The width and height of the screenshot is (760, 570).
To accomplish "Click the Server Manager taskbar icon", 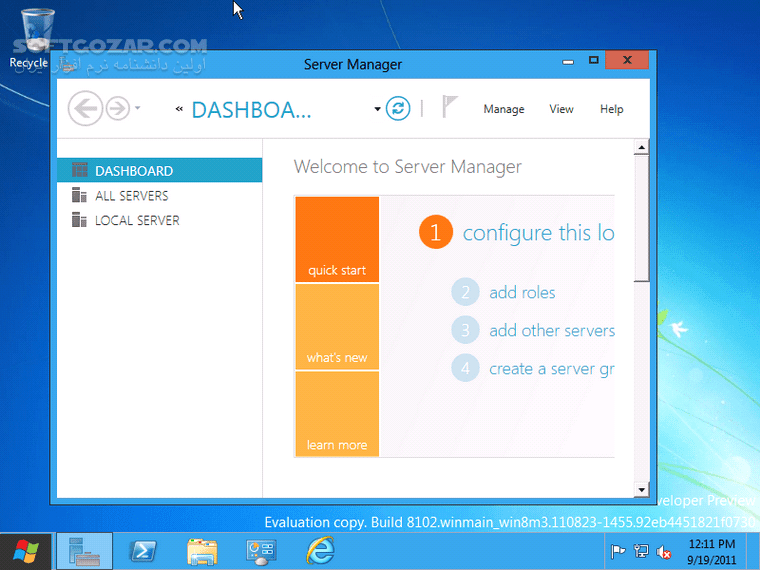I will [84, 552].
